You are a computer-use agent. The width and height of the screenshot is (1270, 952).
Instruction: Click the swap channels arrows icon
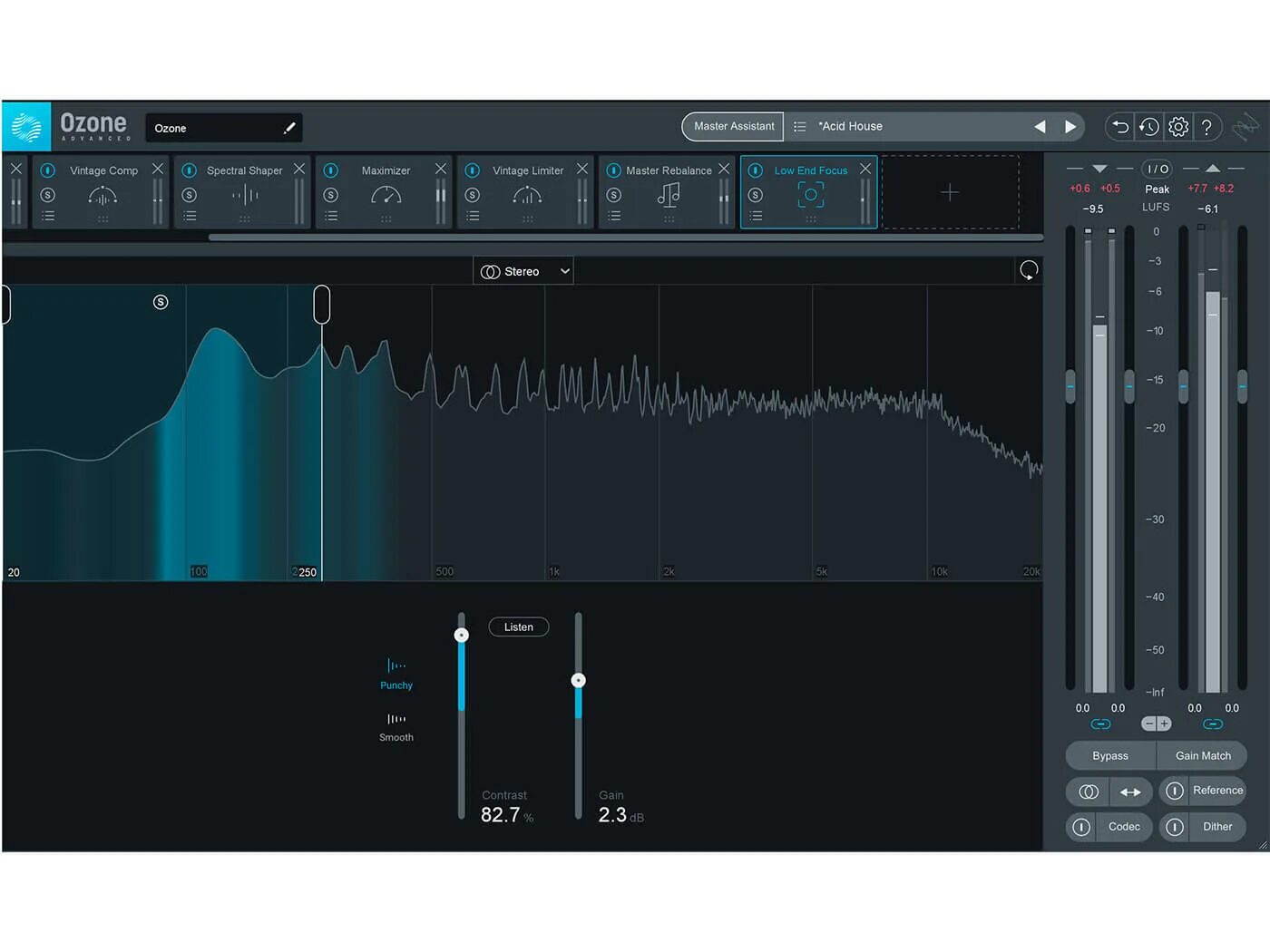1131,792
